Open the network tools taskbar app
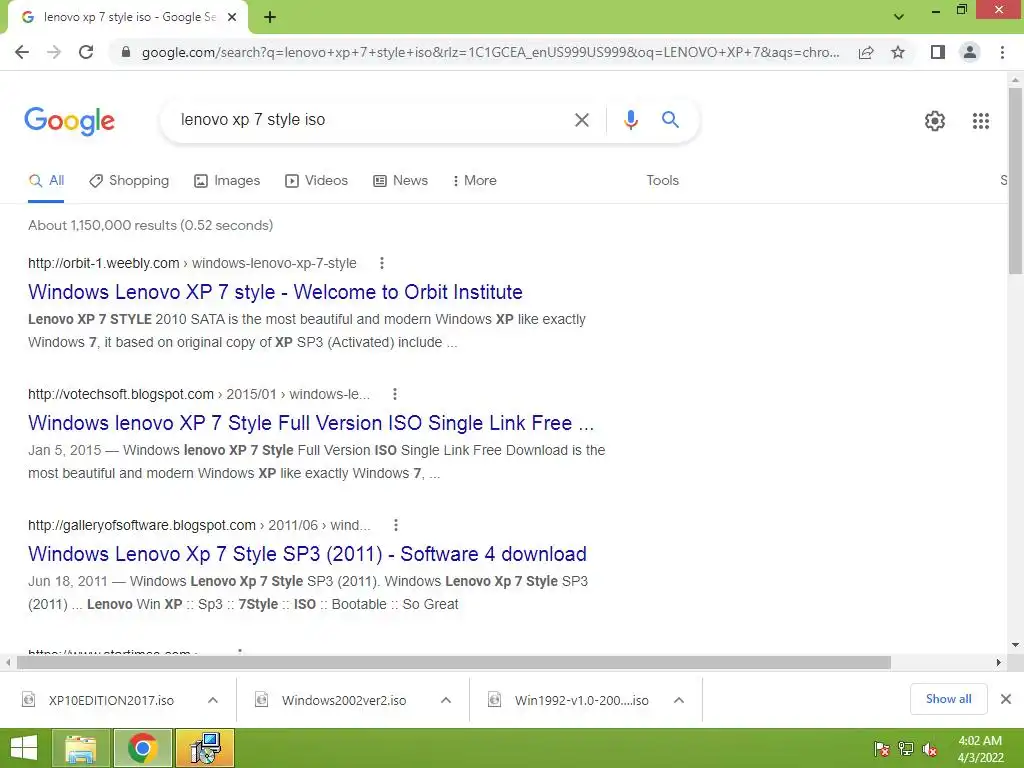1024x768 pixels. 205,748
